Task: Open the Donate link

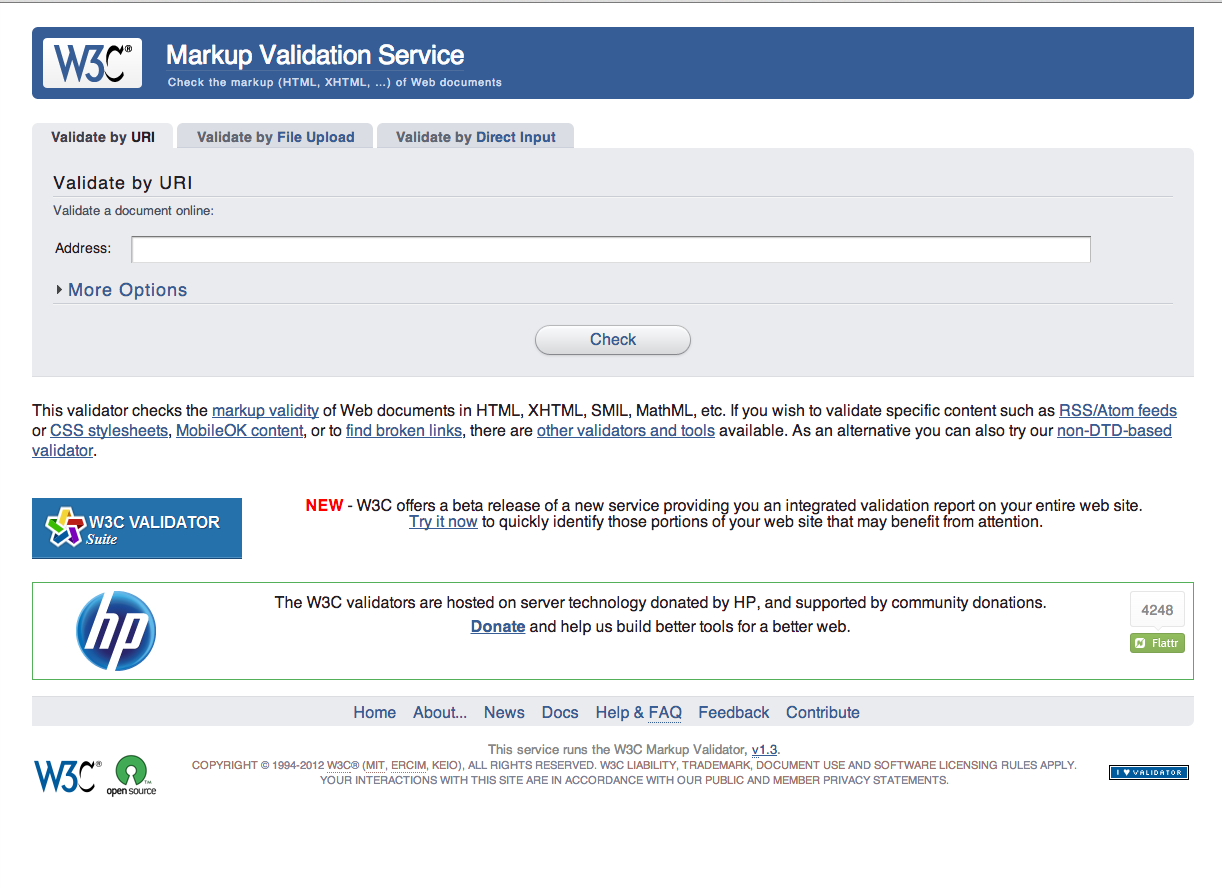Action: 497,626
